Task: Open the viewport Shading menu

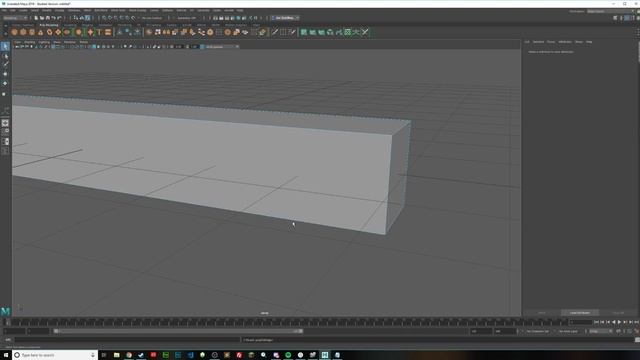Action: (29, 42)
